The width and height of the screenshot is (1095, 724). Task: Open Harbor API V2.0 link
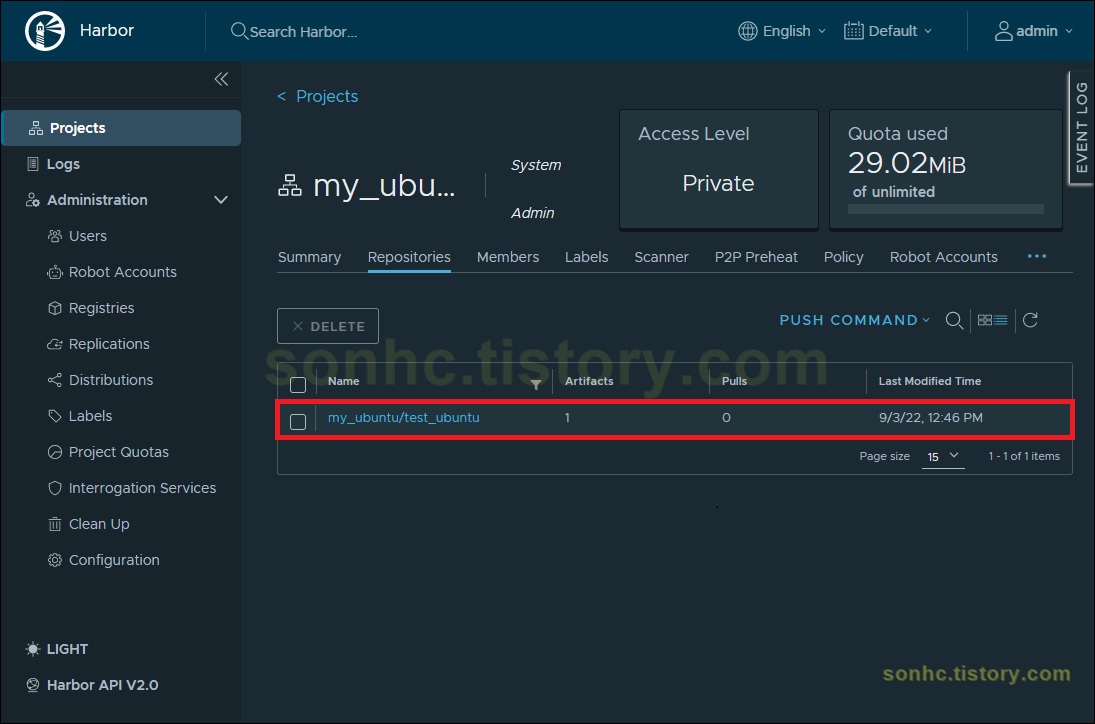coord(91,685)
